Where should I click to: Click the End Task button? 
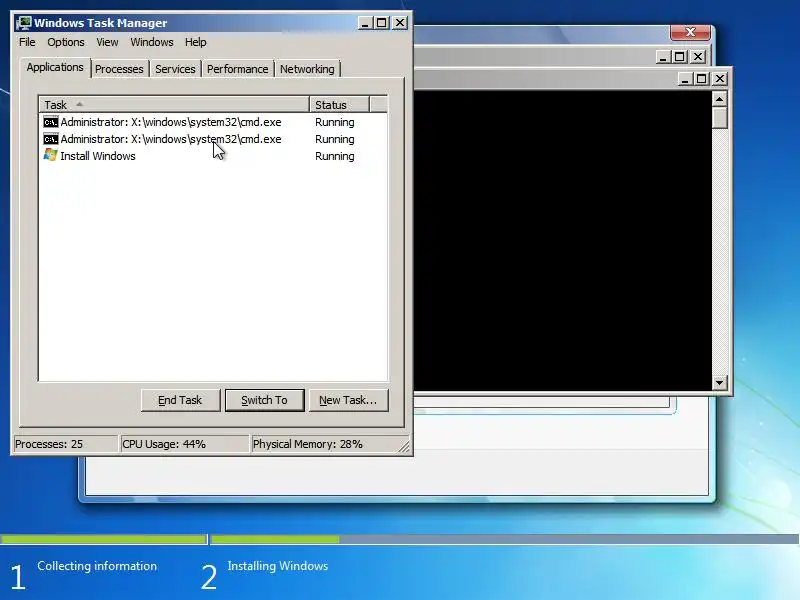click(x=180, y=400)
